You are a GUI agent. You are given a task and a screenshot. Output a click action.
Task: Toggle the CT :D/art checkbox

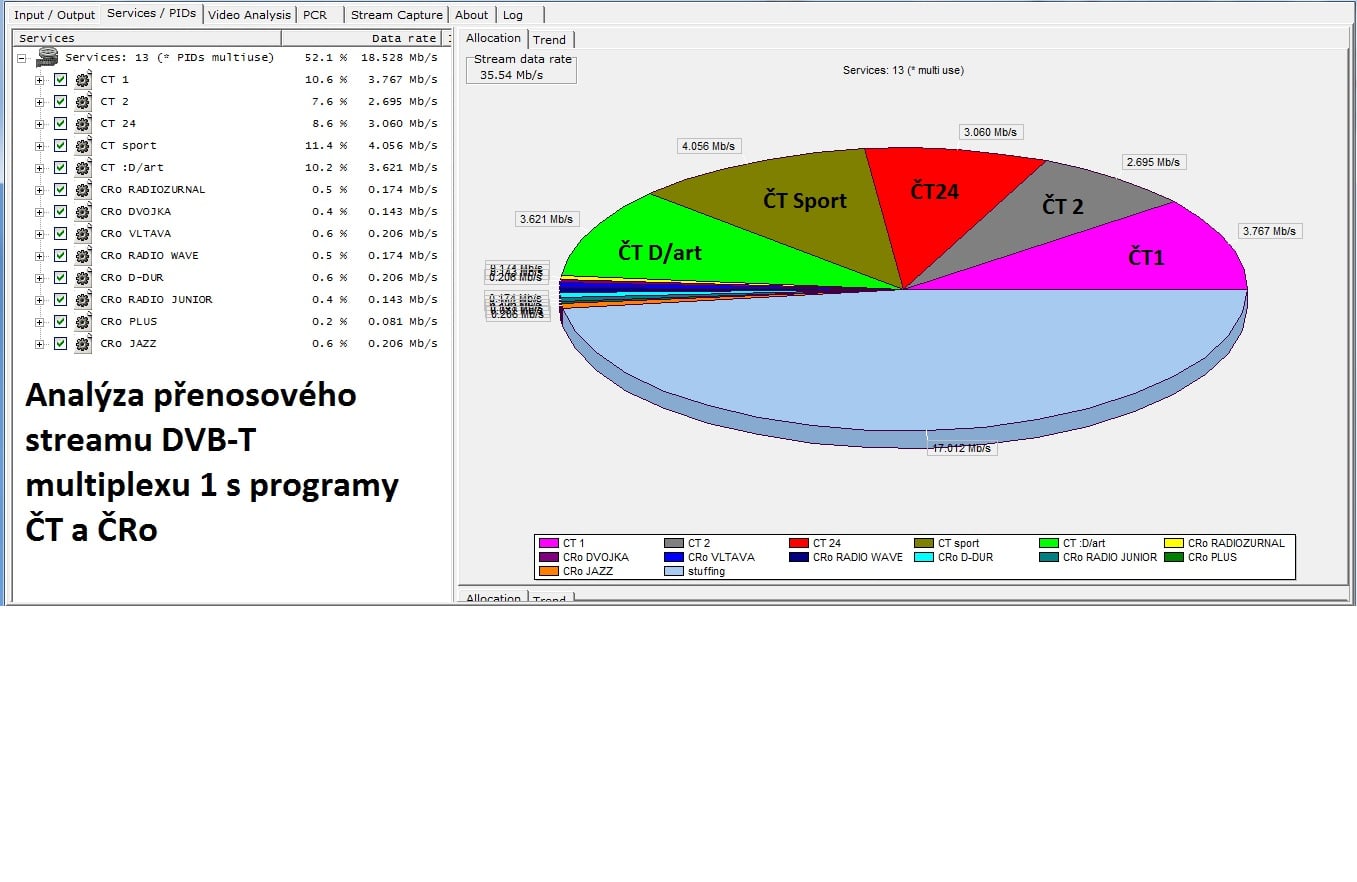tap(60, 168)
